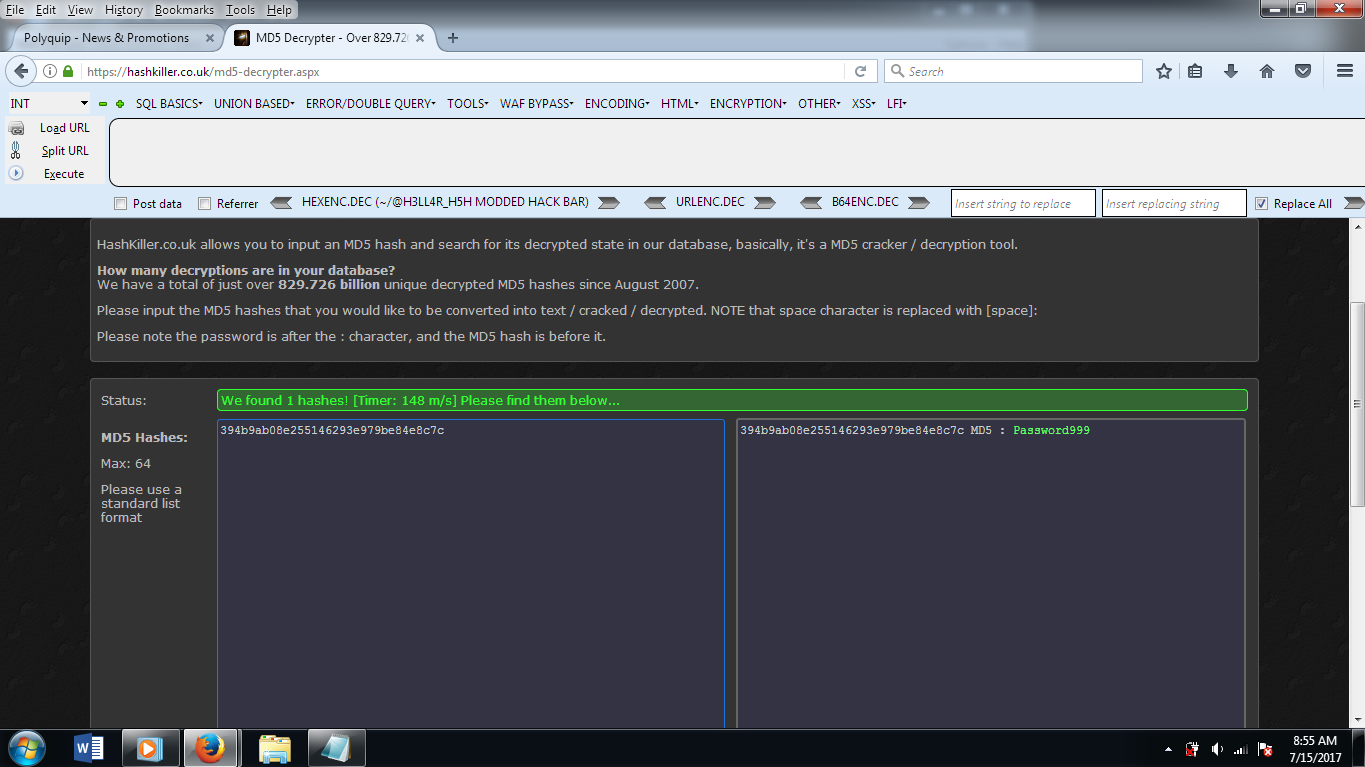Click the green plus icon beside INT
Screen dimensions: 1365x767
pyautogui.click(x=119, y=103)
